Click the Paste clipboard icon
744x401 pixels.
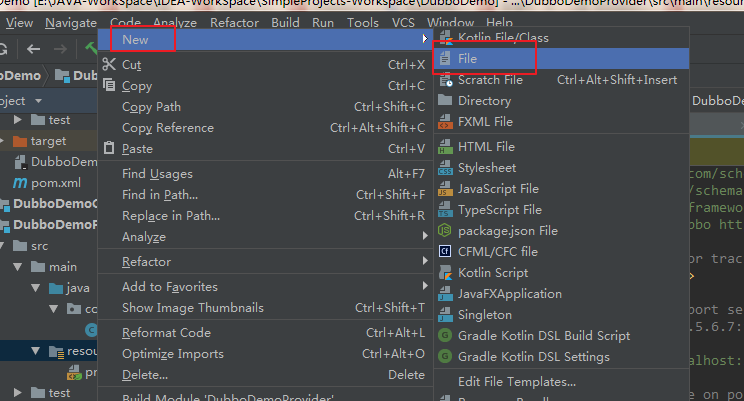pos(109,148)
